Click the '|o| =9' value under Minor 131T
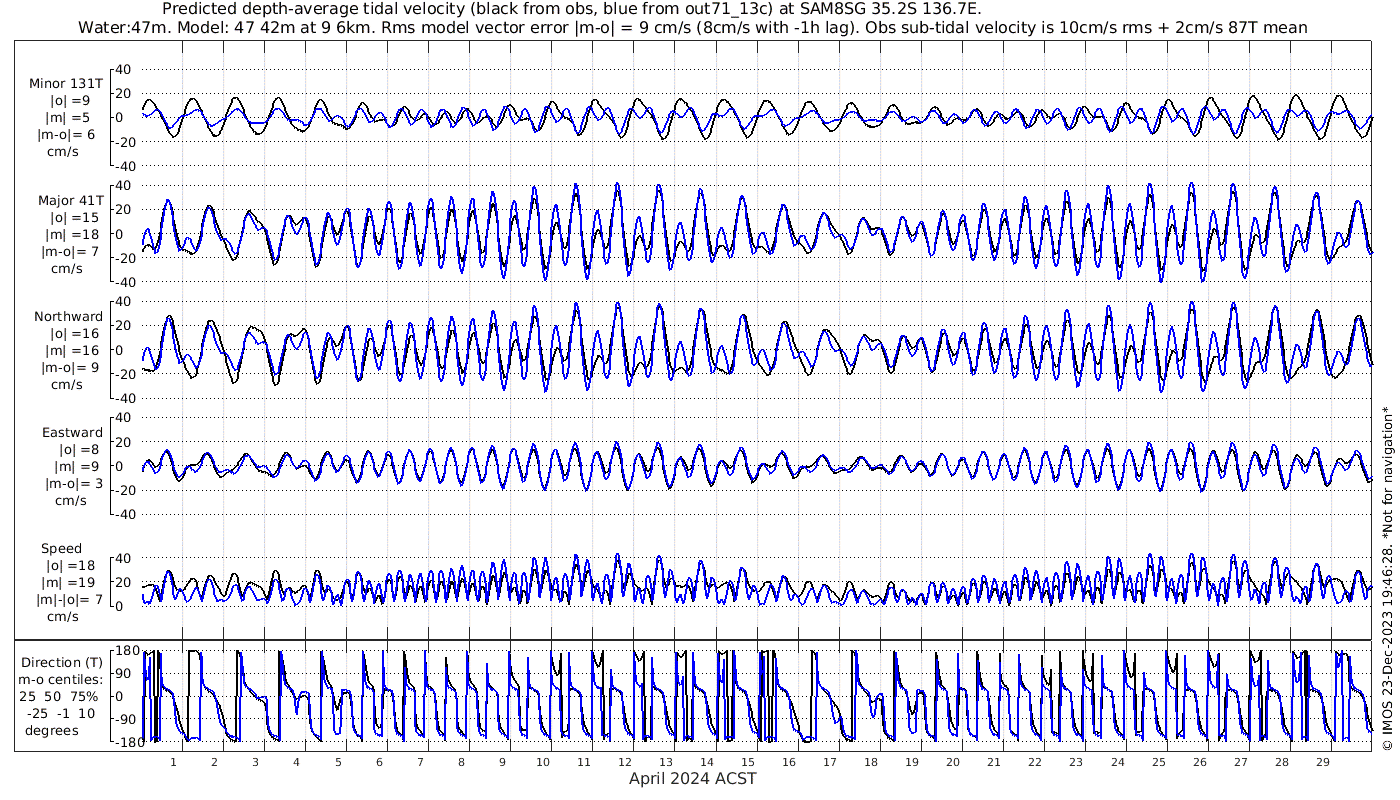The image size is (1400, 800). coord(71,100)
